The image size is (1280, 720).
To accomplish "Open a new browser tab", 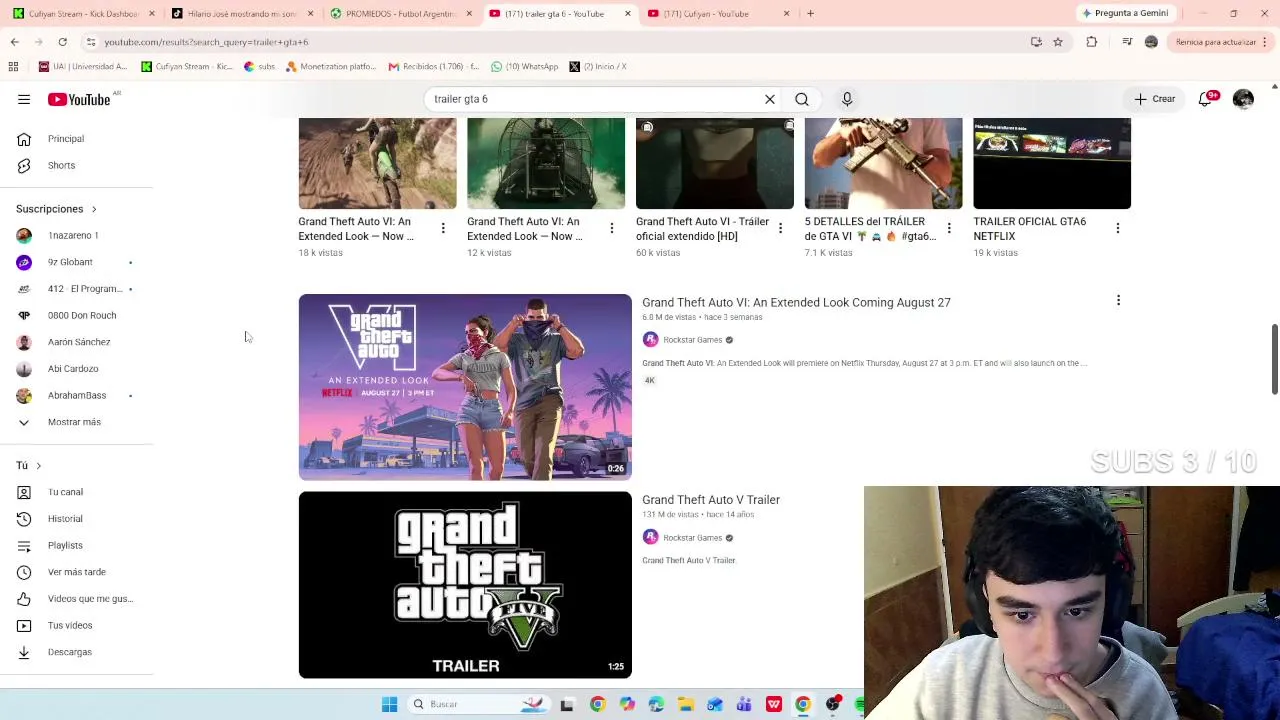I will click(x=811, y=14).
